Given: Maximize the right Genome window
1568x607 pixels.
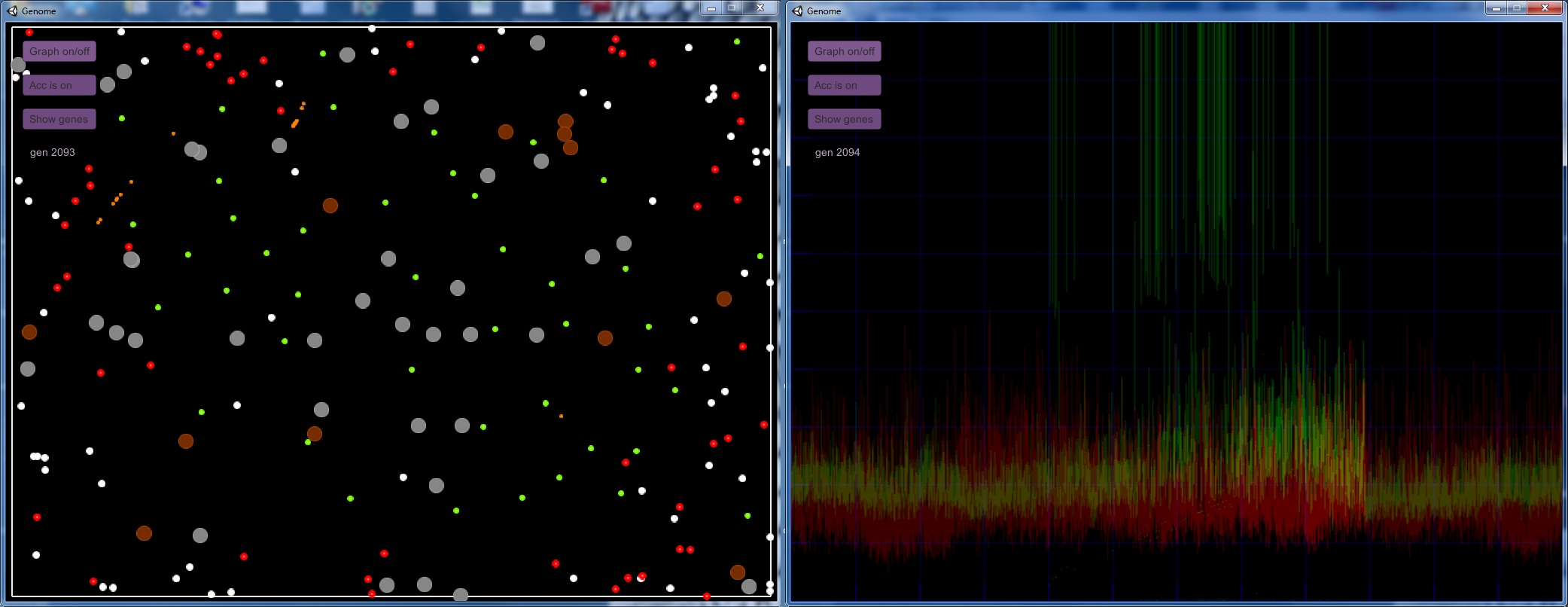Looking at the screenshot, I should pos(1517,8).
